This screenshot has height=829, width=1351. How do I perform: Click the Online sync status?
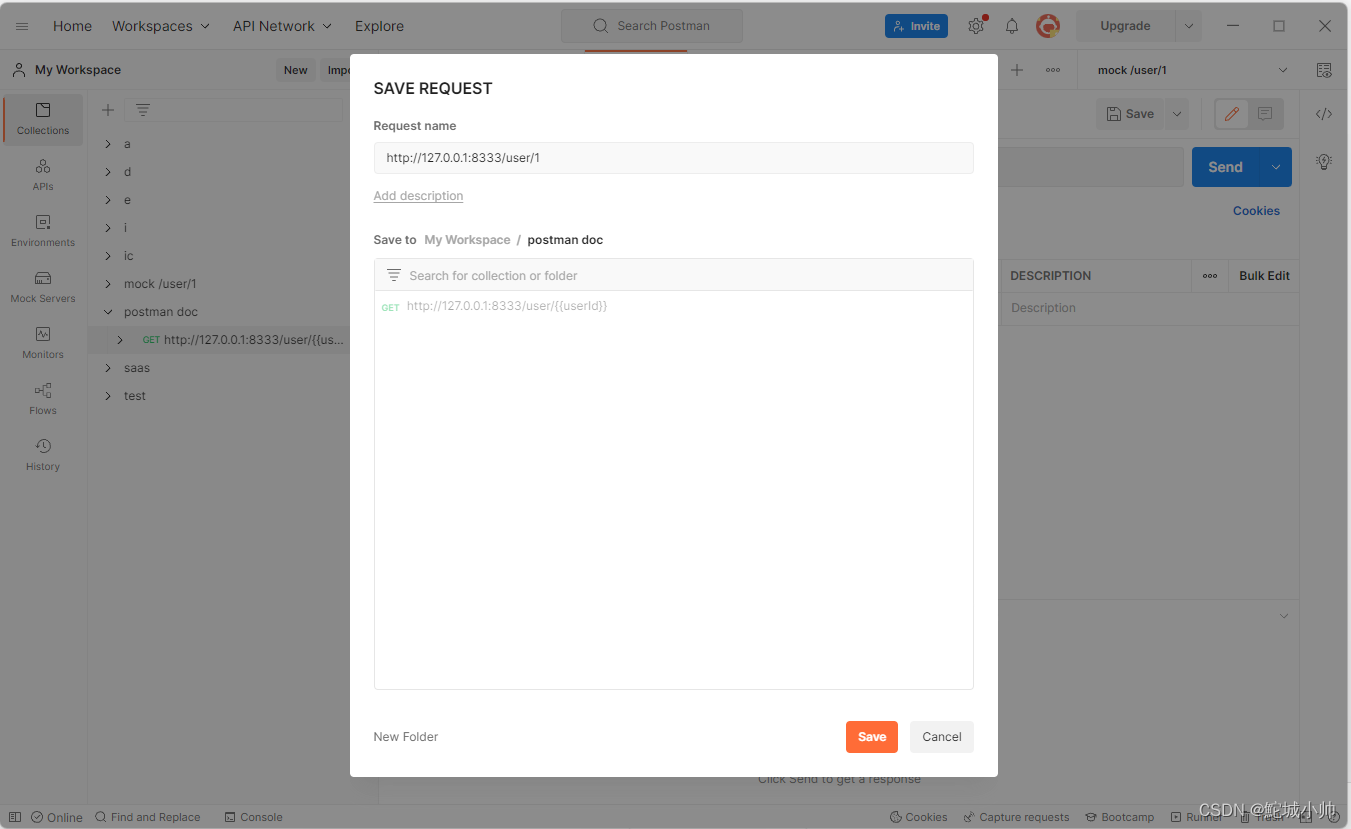(x=57, y=817)
